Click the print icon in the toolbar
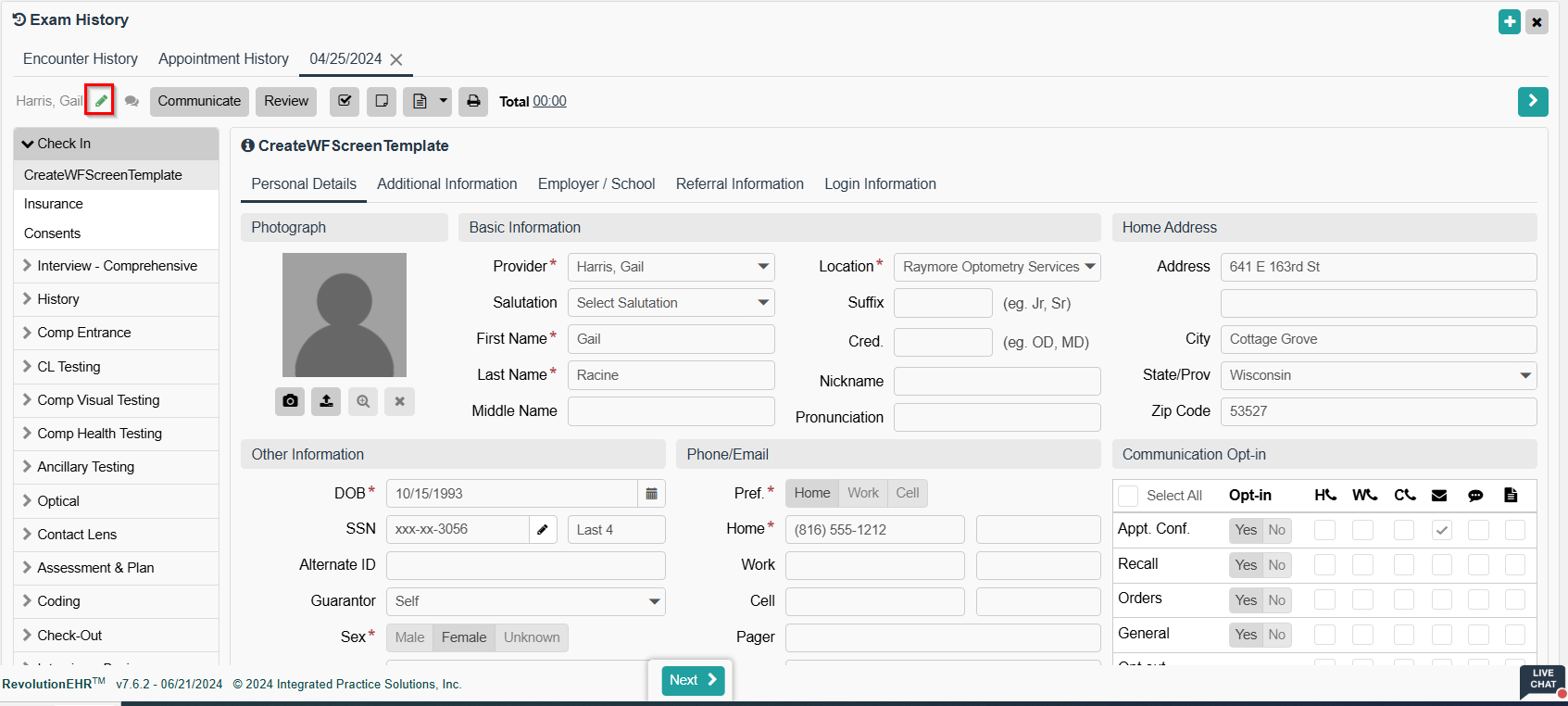 pos(473,101)
